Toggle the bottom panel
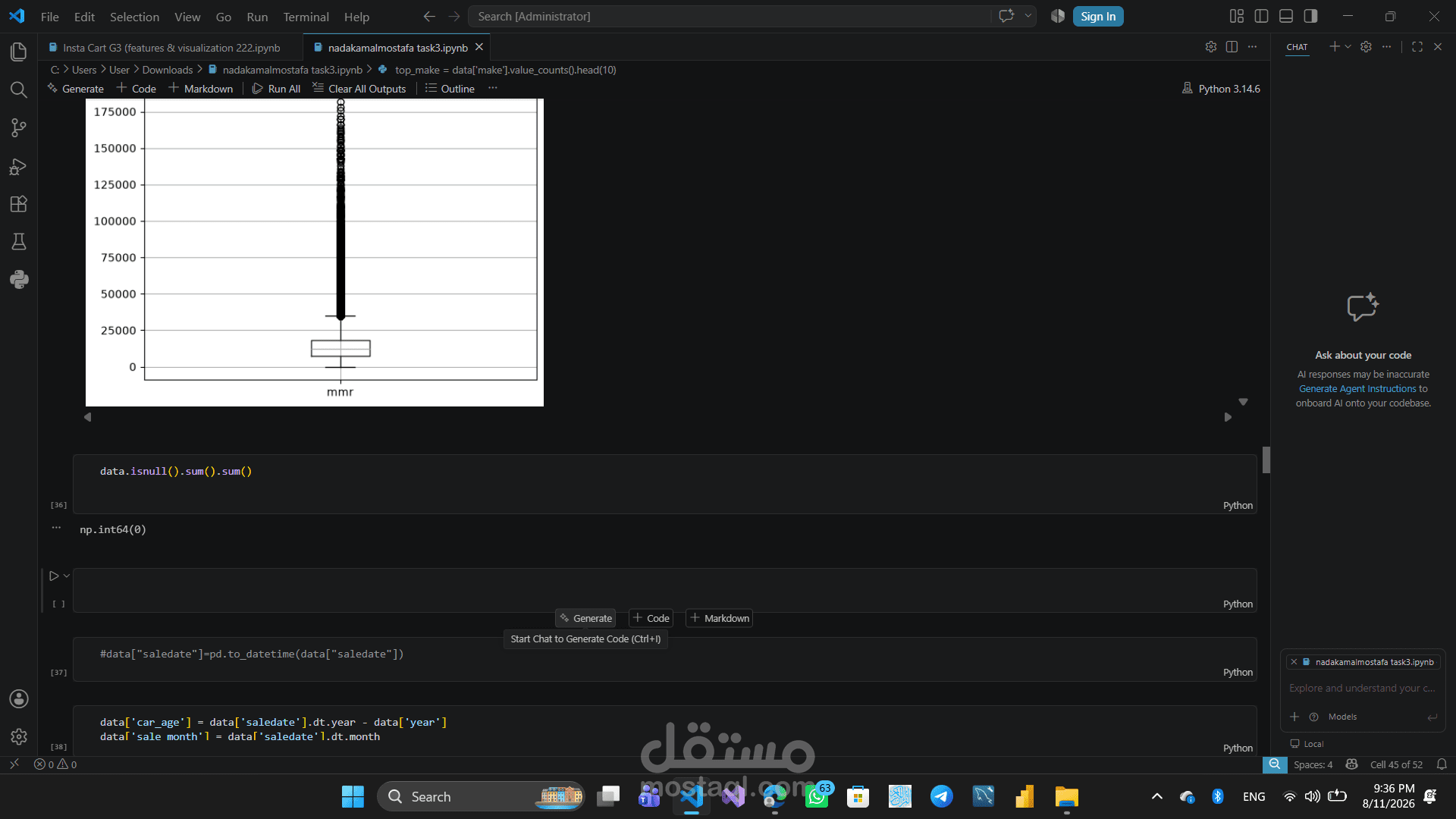This screenshot has height=819, width=1456. 1286,16
